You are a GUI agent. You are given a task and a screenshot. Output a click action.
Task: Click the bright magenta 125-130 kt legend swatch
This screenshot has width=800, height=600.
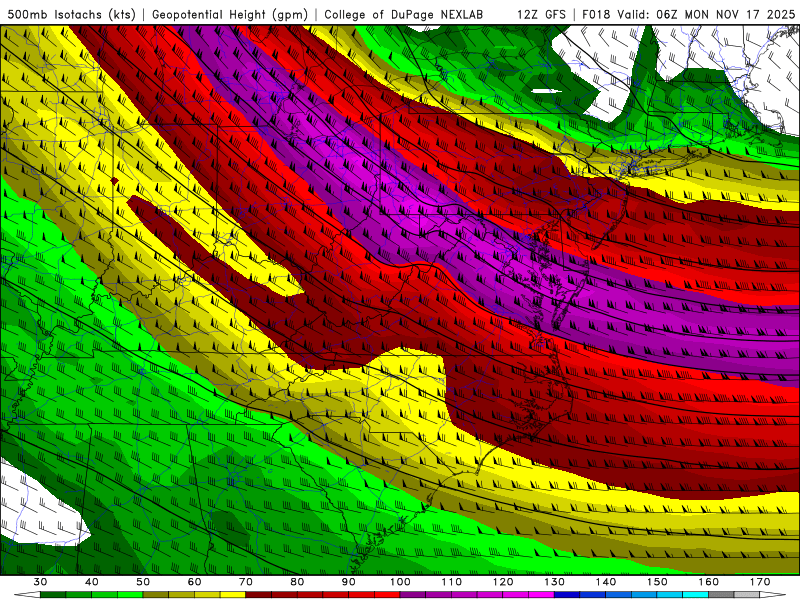click(x=541, y=595)
